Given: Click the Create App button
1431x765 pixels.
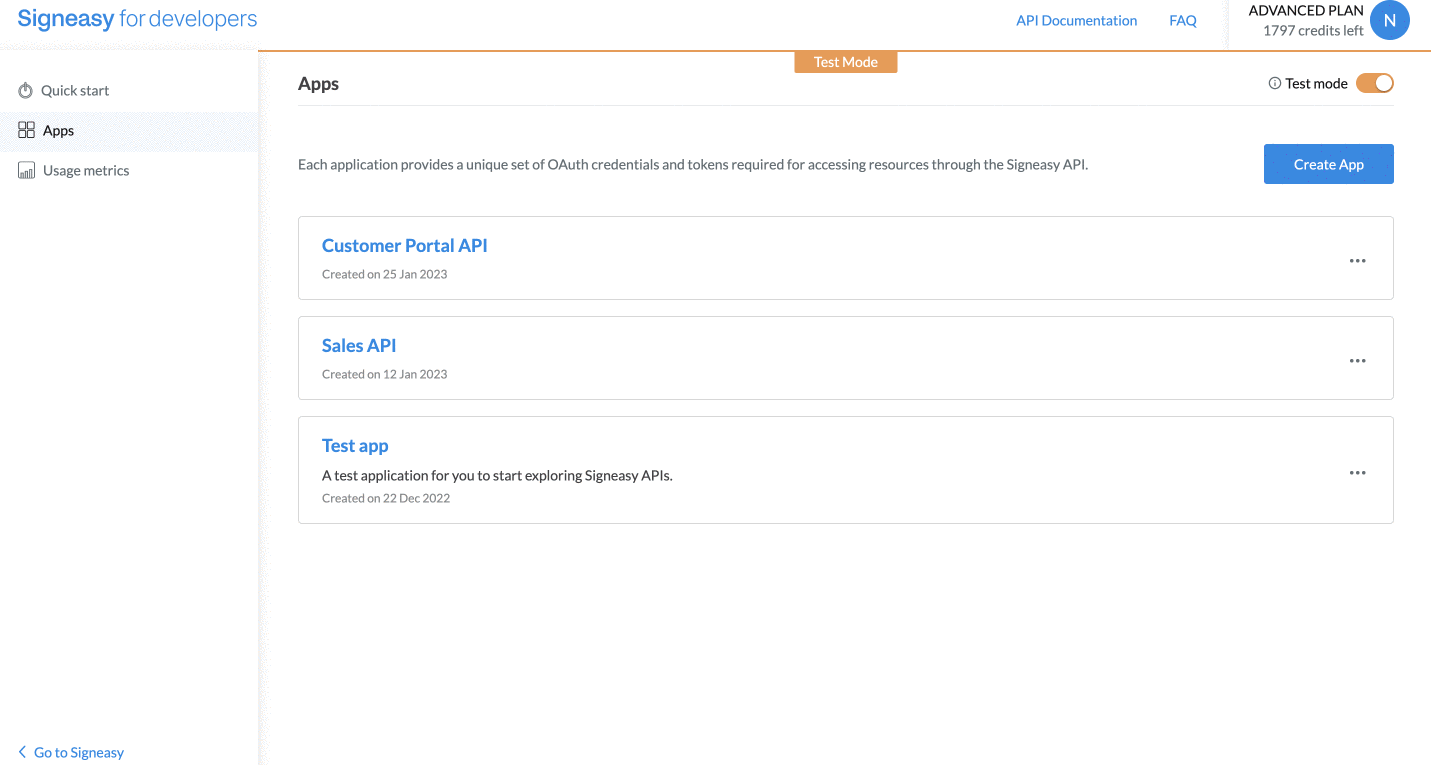Looking at the screenshot, I should coord(1328,164).
